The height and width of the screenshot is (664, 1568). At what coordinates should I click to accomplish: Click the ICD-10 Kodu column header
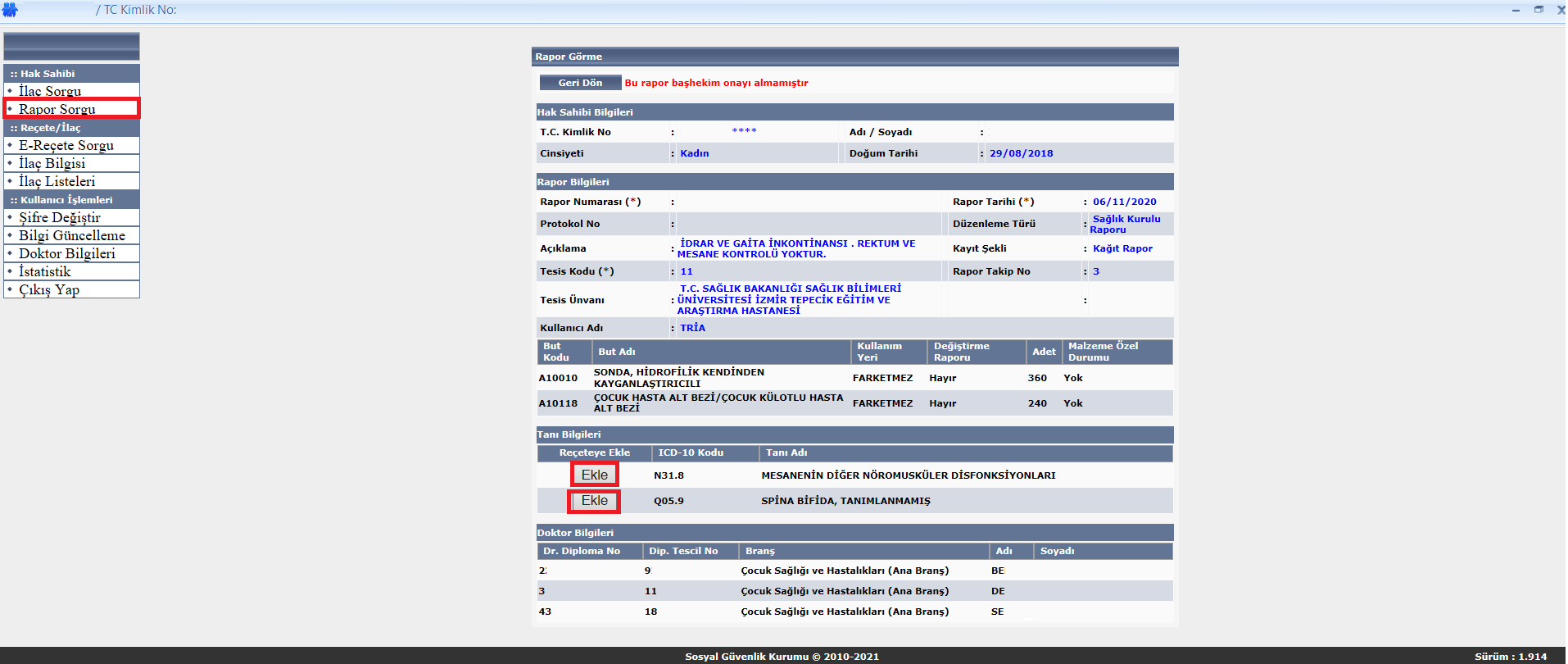(x=690, y=453)
